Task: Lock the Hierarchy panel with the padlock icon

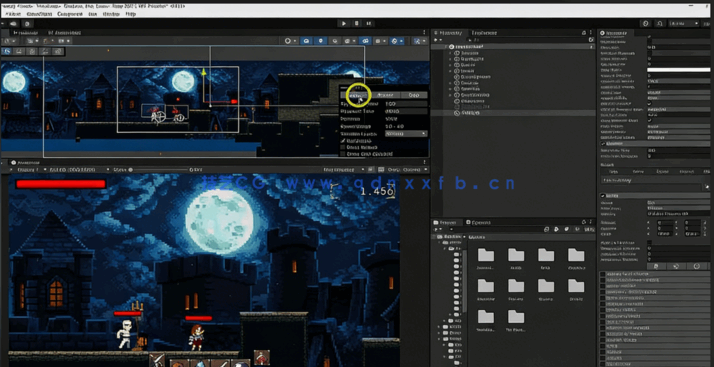Action: click(584, 33)
